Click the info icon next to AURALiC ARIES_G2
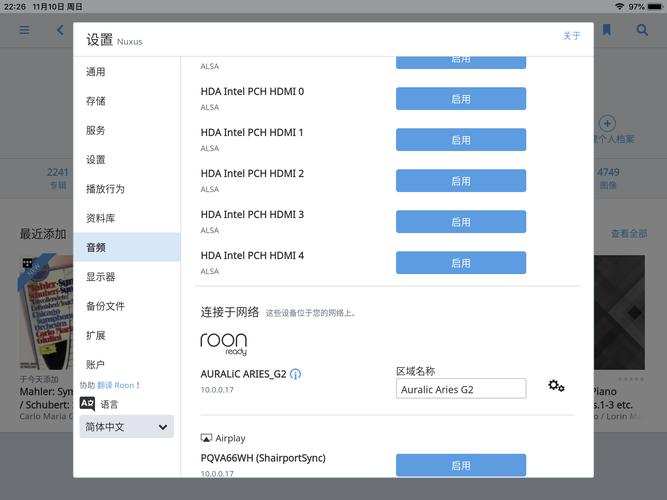The width and height of the screenshot is (667, 500). [x=295, y=374]
